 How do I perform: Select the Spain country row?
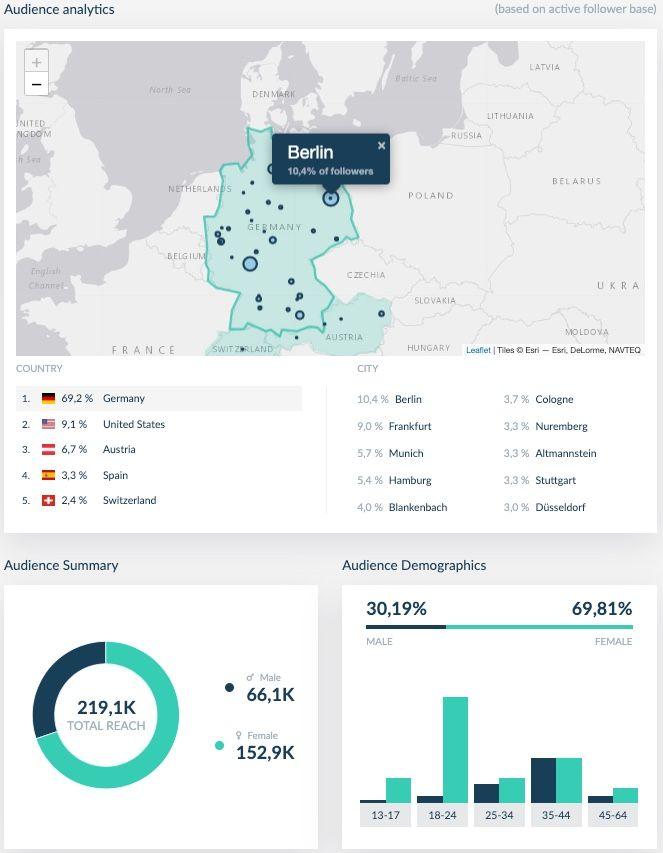159,475
